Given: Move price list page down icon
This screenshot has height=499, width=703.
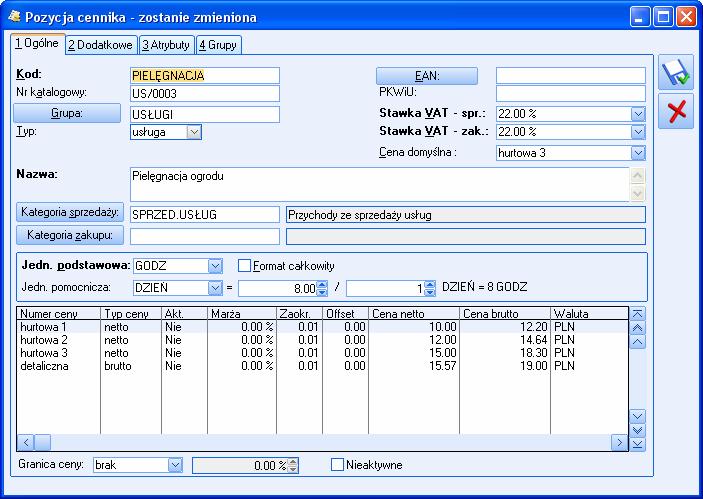Looking at the screenshot, I should pos(638,430).
